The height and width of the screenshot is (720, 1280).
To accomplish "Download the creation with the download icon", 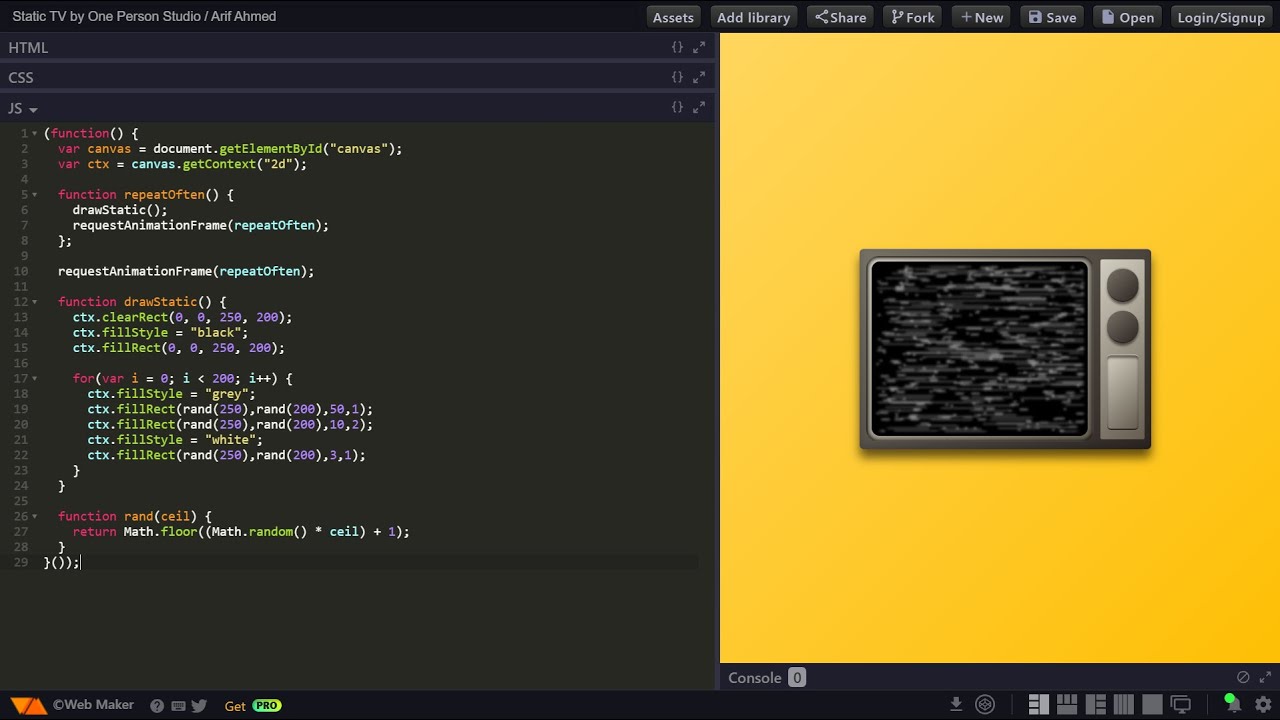I will (956, 704).
